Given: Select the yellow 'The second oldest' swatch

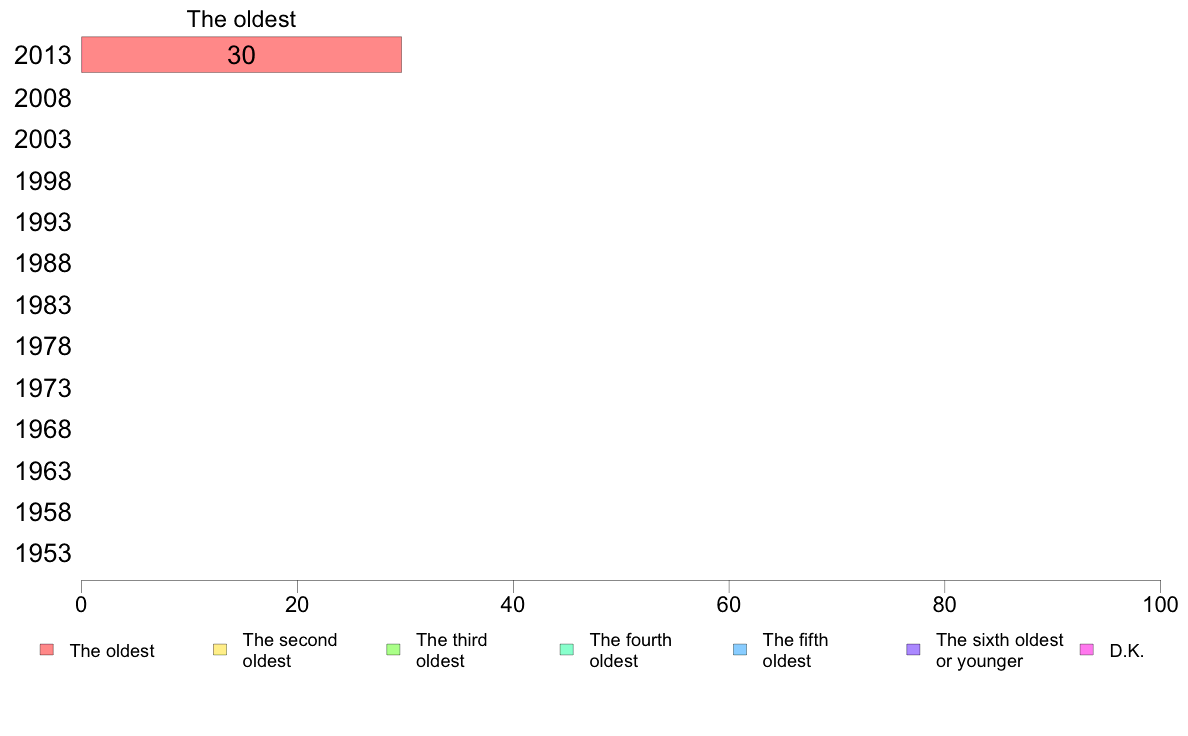Looking at the screenshot, I should pos(220,650).
